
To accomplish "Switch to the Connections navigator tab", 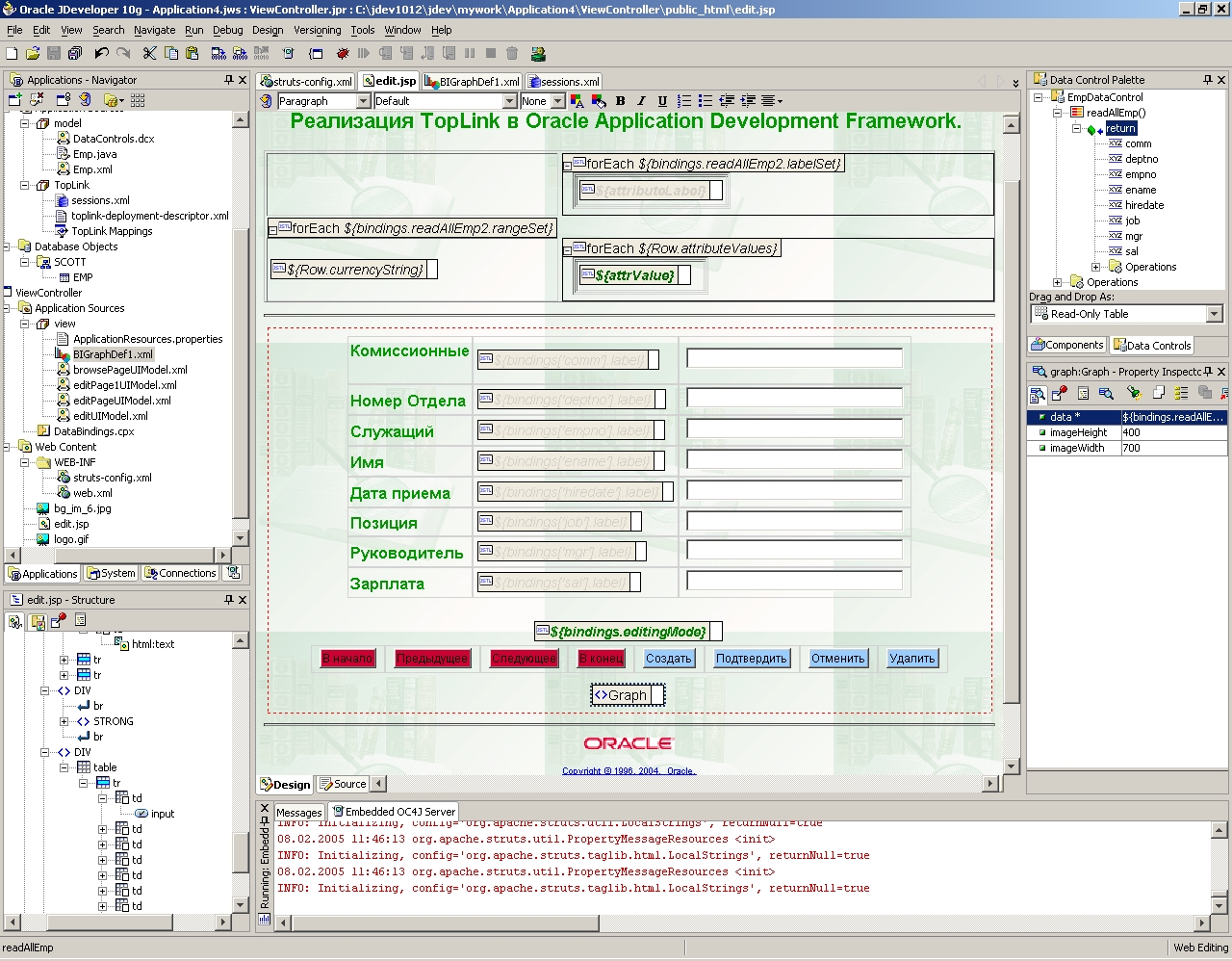I will 180,573.
